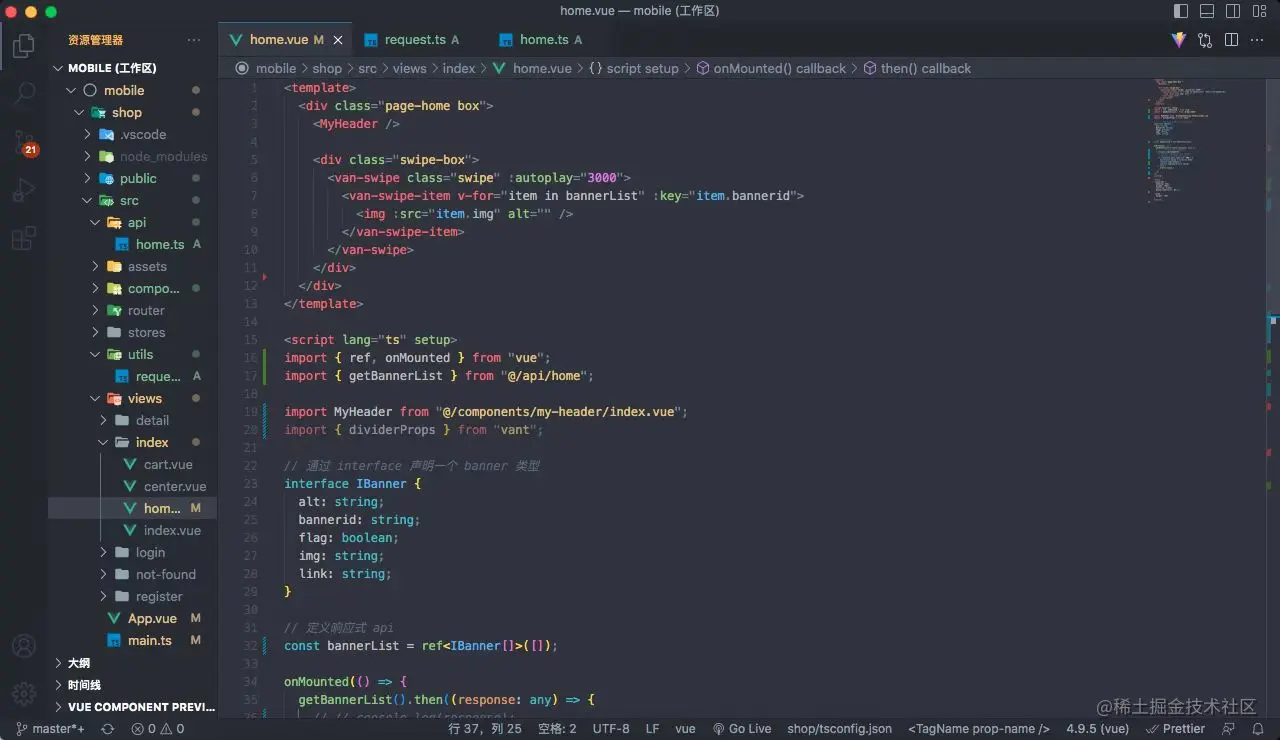
Task: Go to line via 行 37, 列 25
Action: [485, 729]
